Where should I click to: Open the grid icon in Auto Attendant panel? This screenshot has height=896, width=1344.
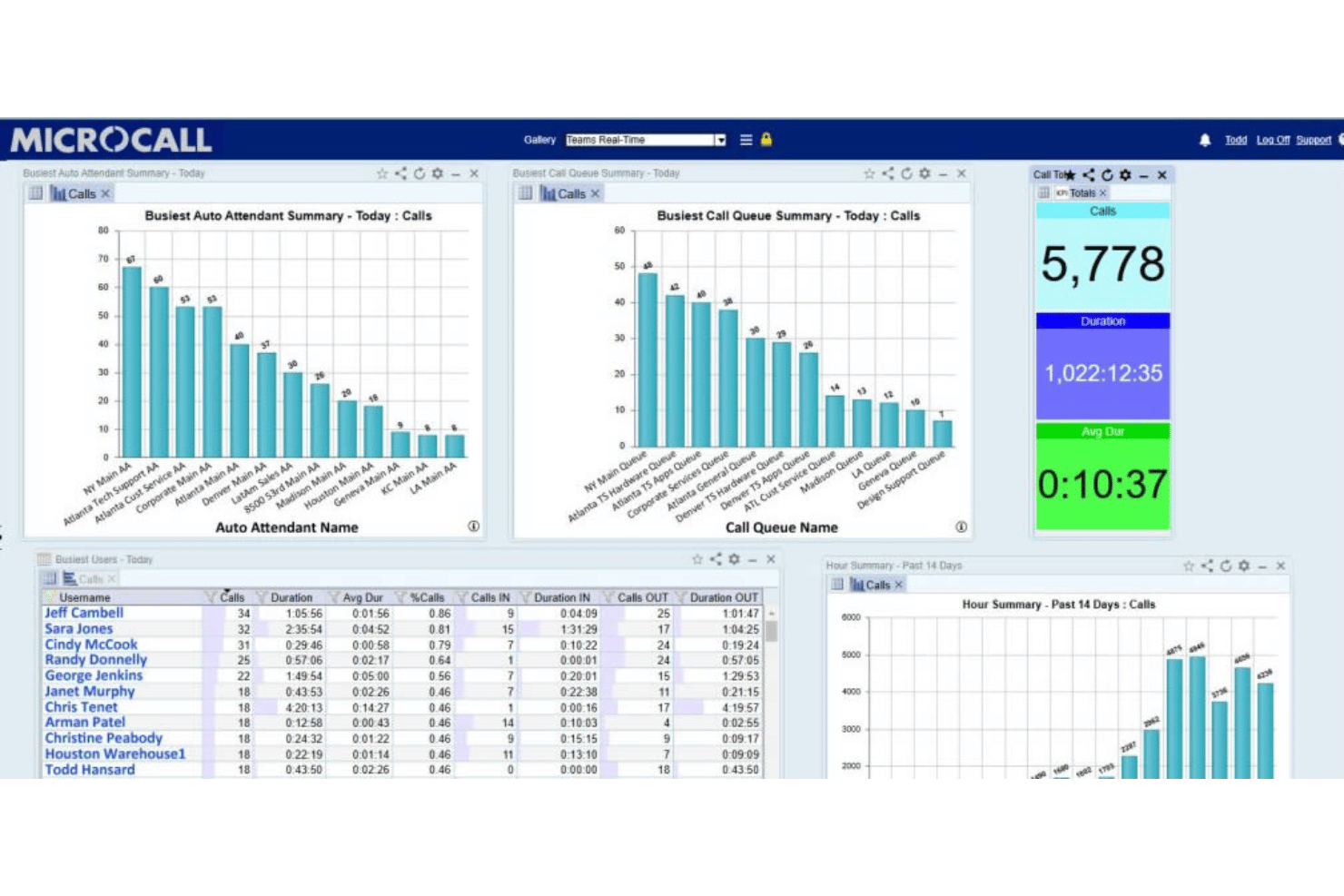click(35, 193)
